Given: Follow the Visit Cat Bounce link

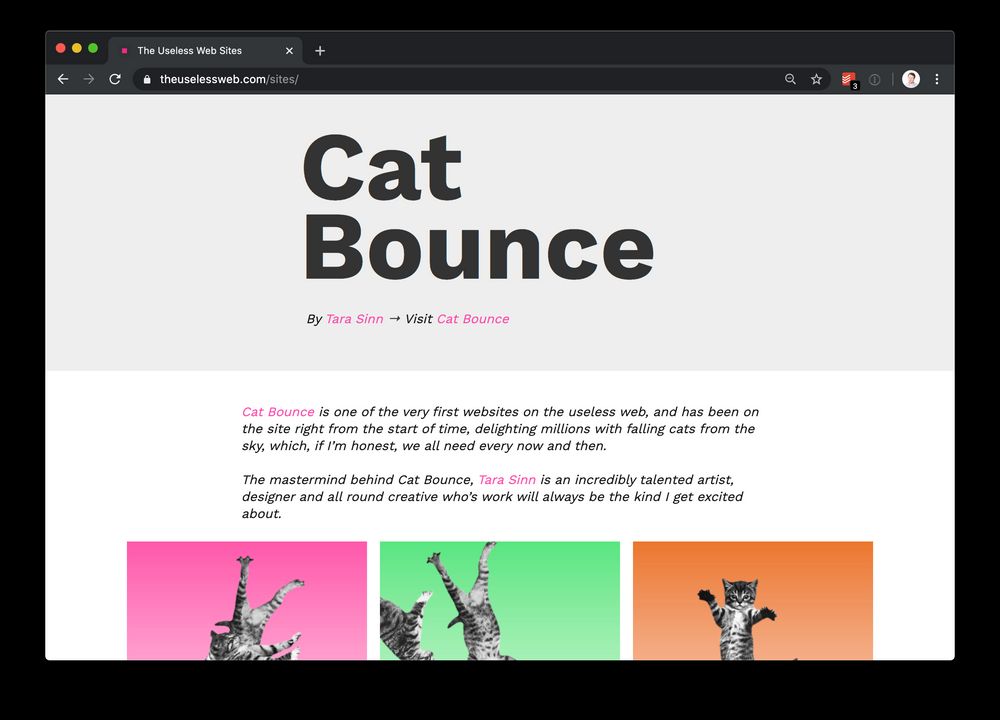Looking at the screenshot, I should tap(473, 319).
